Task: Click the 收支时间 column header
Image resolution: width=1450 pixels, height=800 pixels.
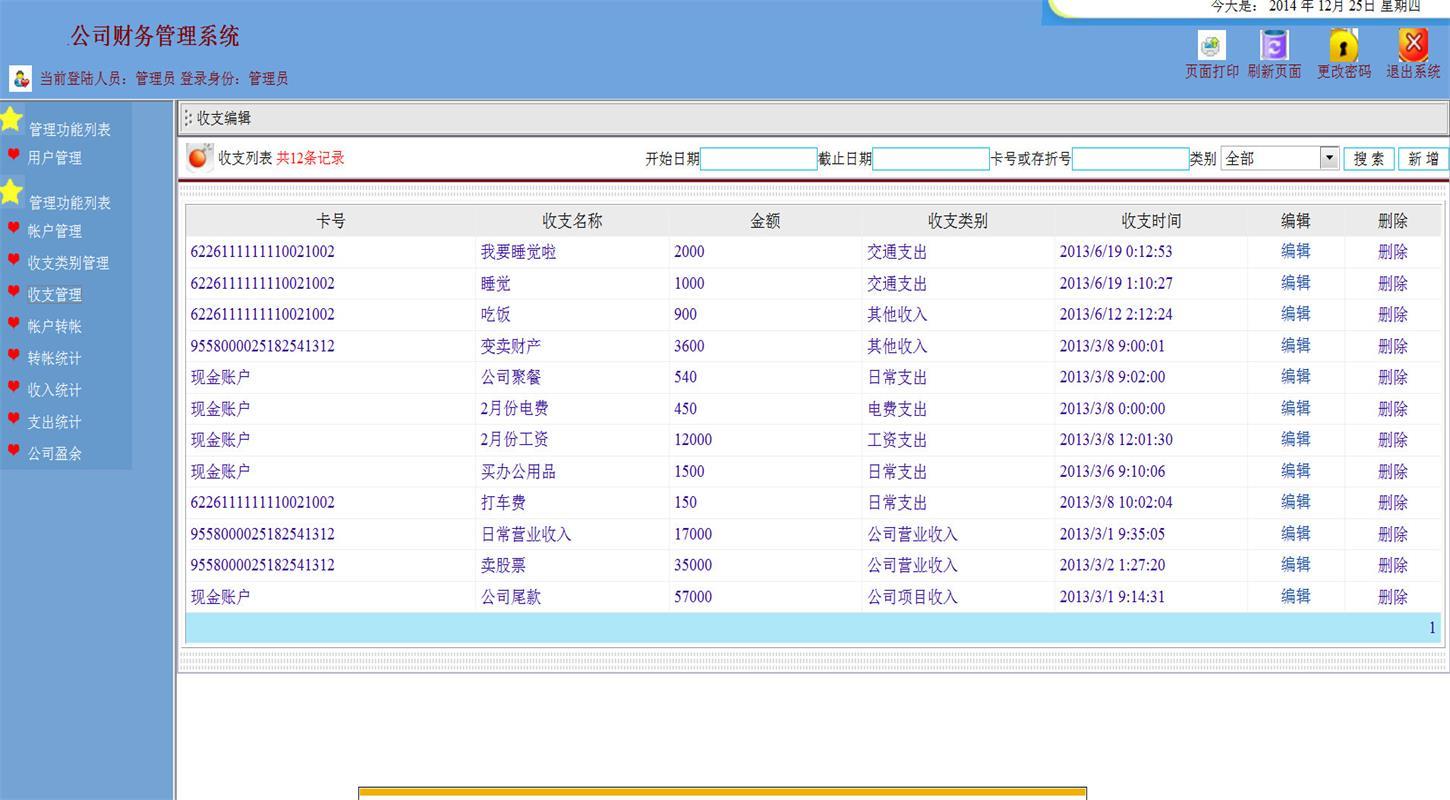Action: point(1151,221)
